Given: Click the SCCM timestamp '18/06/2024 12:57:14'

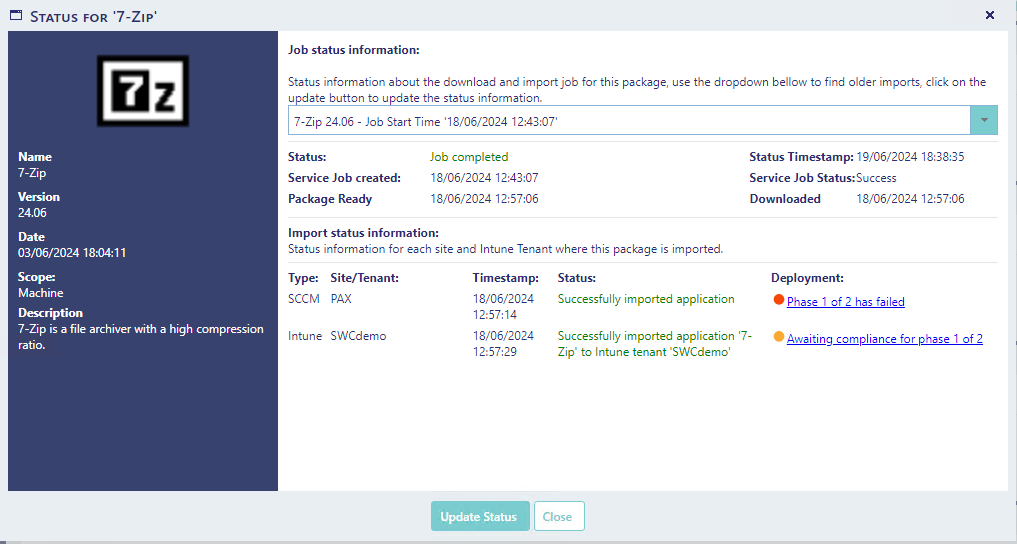Looking at the screenshot, I should point(503,307).
